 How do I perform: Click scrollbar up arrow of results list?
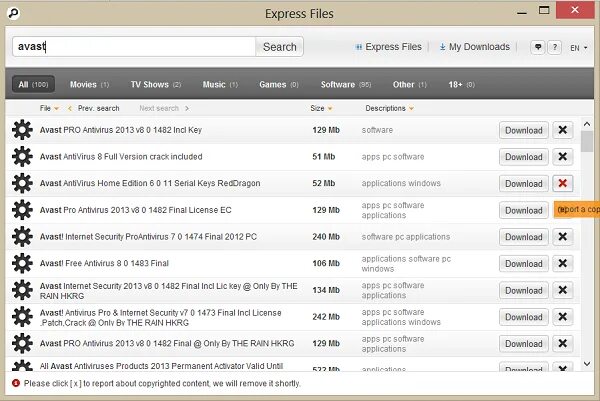[587, 124]
